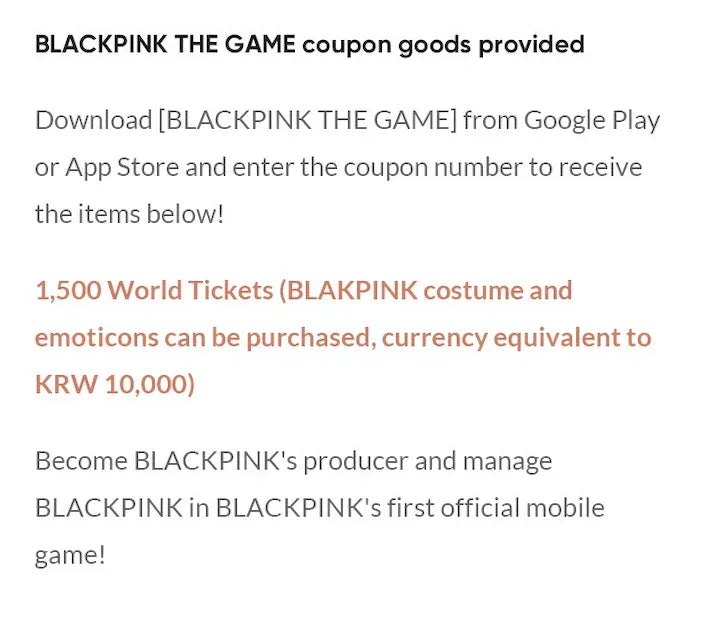Click the word "Download" starting the paragraph
This screenshot has height=642, width=708.
tap(91, 121)
